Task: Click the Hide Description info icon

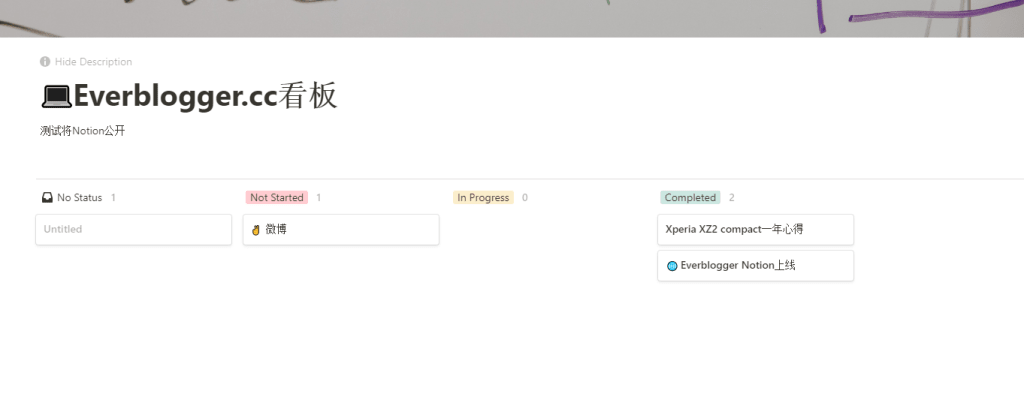Action: pos(44,61)
